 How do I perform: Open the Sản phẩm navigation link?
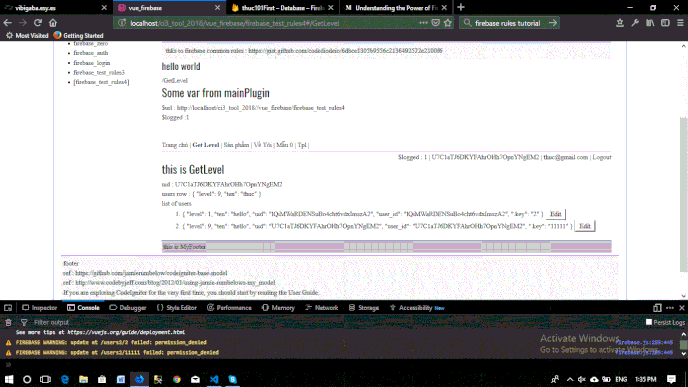click(x=236, y=145)
